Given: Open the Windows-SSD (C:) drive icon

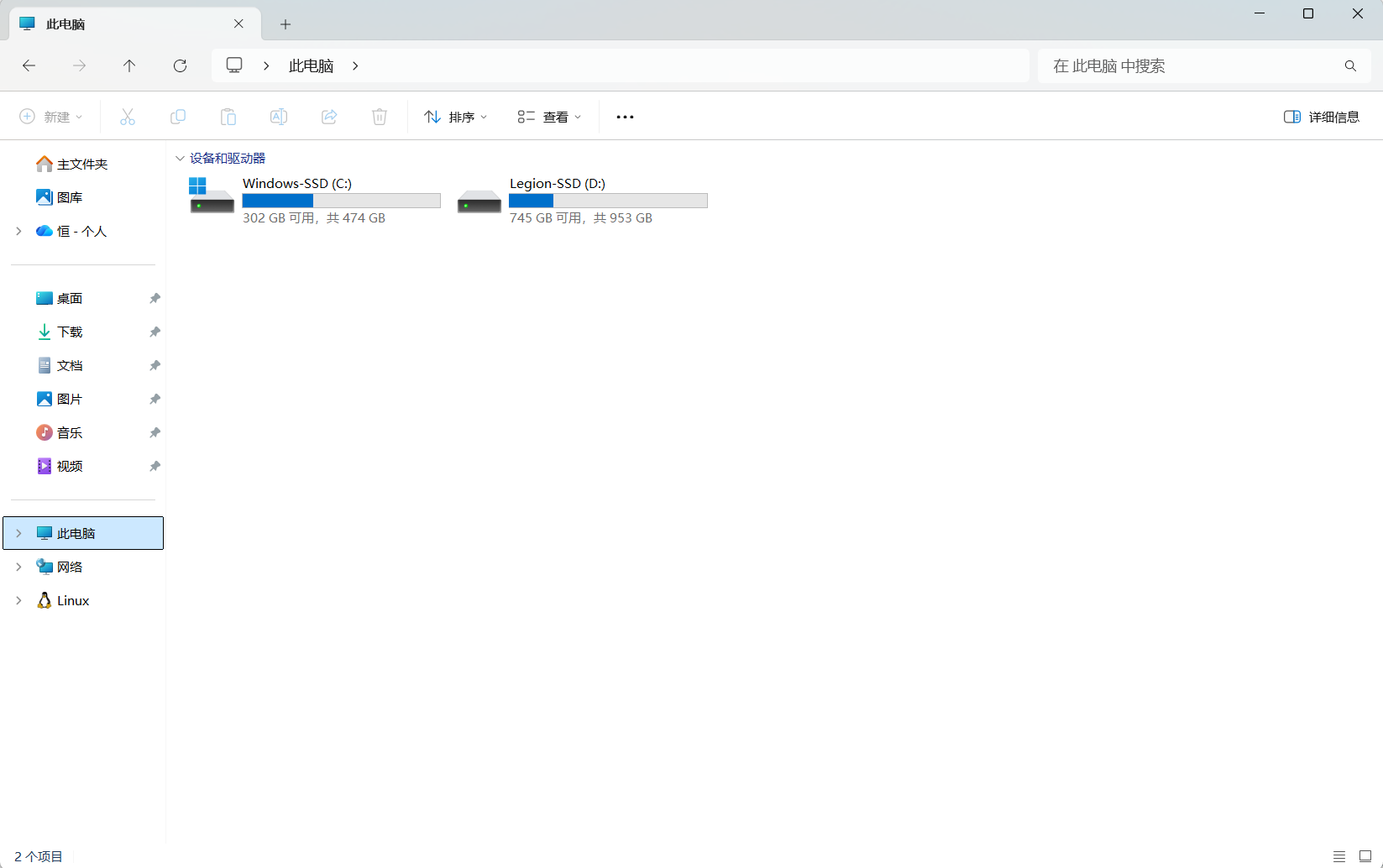Looking at the screenshot, I should pyautogui.click(x=212, y=195).
